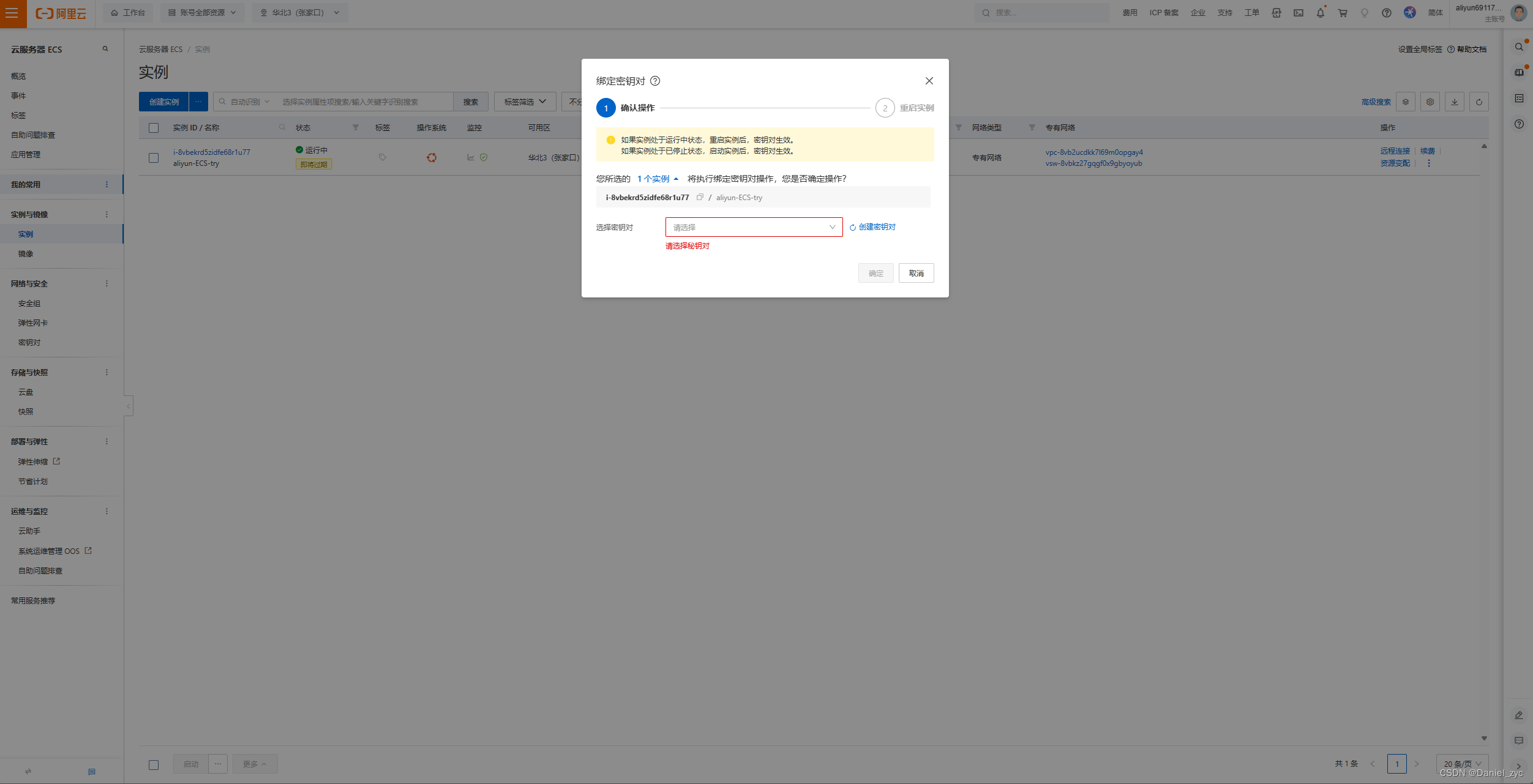Screen dimensions: 1533x784
Task: Open the column settings gear icon
Action: (x=1430, y=102)
